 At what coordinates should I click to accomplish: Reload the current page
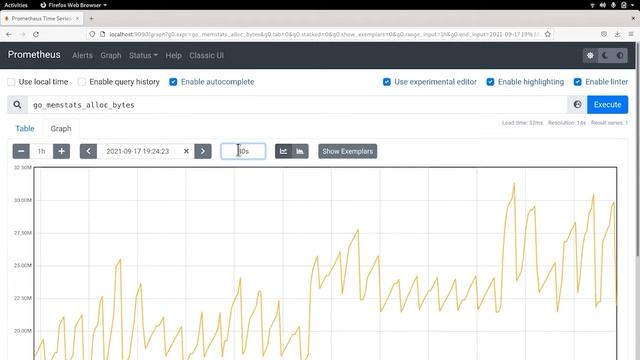[36, 34]
